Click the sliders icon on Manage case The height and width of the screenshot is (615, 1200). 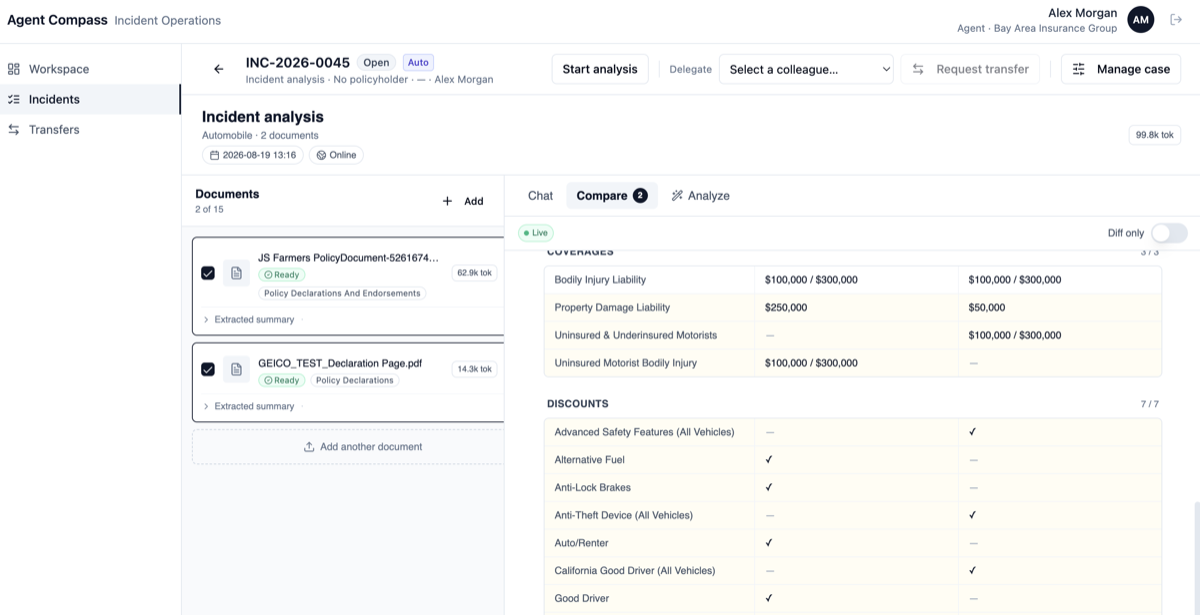tap(1078, 69)
